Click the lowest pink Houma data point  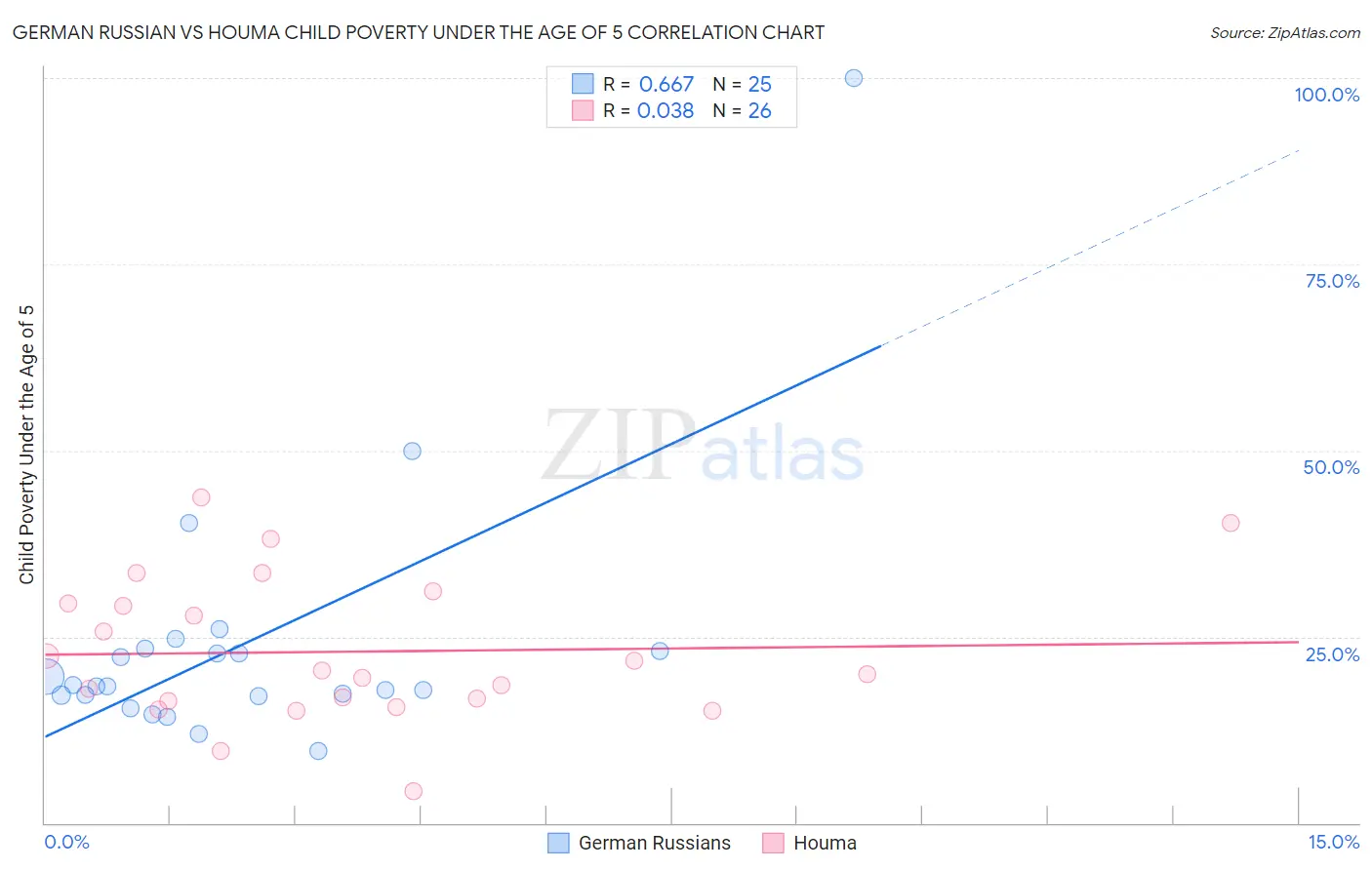click(414, 791)
